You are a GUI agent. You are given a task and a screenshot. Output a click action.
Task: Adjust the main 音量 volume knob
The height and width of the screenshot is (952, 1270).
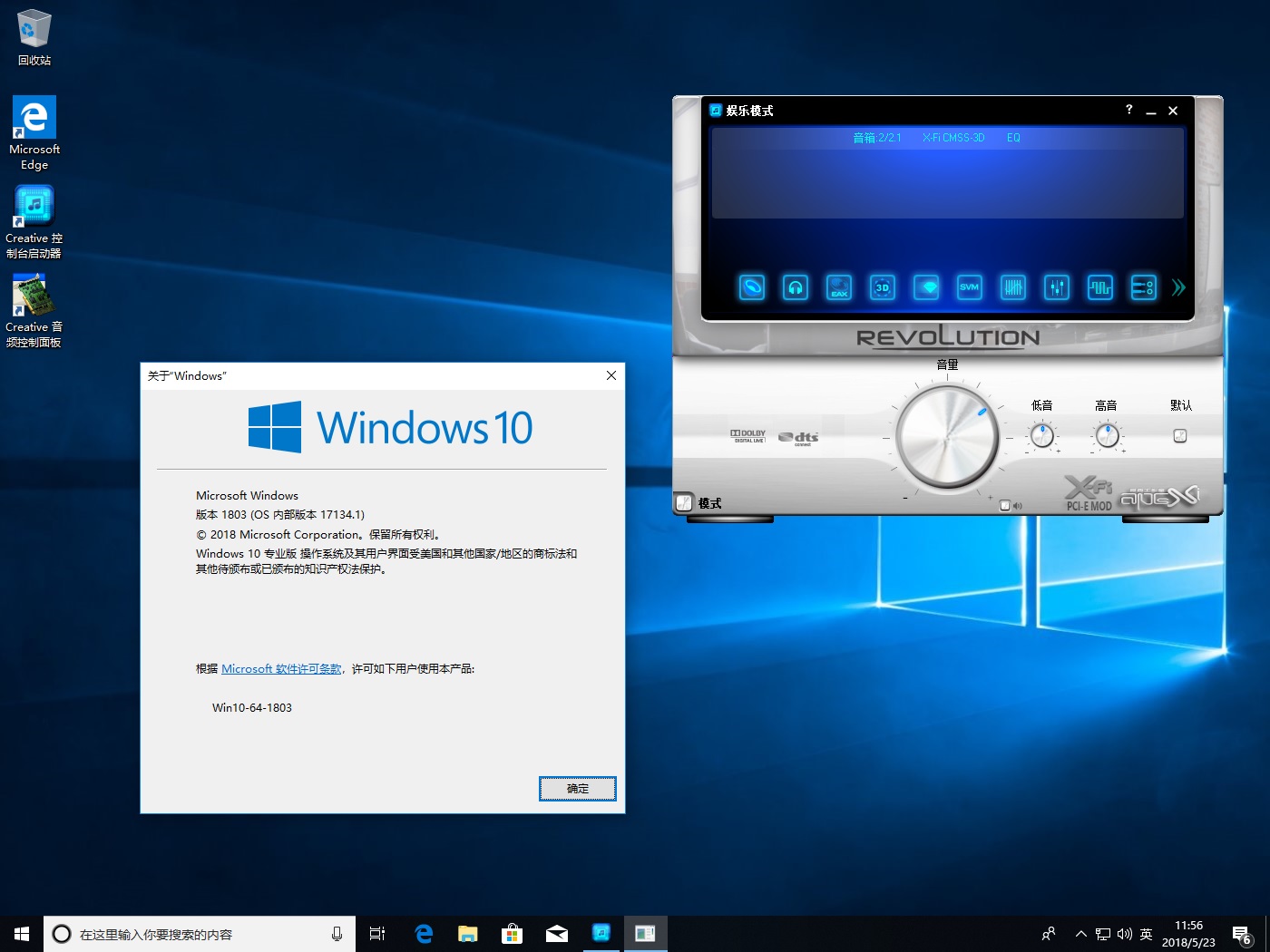(x=947, y=437)
